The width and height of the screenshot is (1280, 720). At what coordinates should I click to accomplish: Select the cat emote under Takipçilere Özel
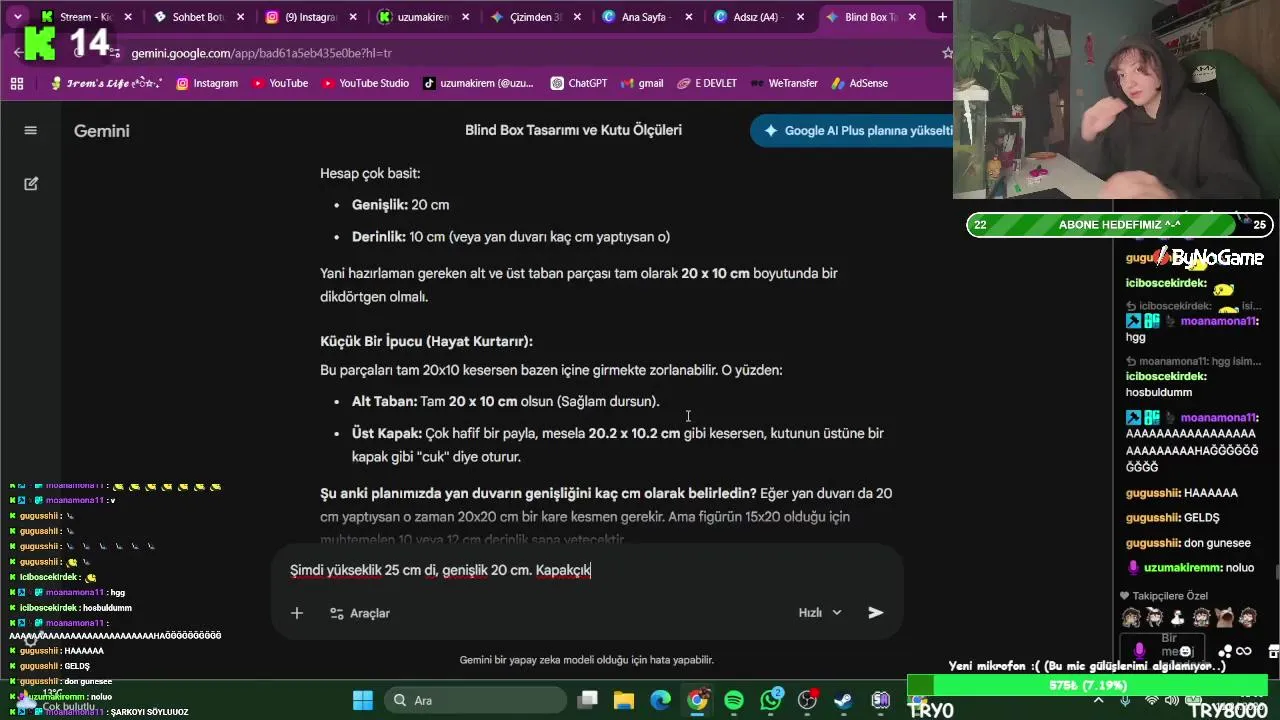pyautogui.click(x=1224, y=617)
